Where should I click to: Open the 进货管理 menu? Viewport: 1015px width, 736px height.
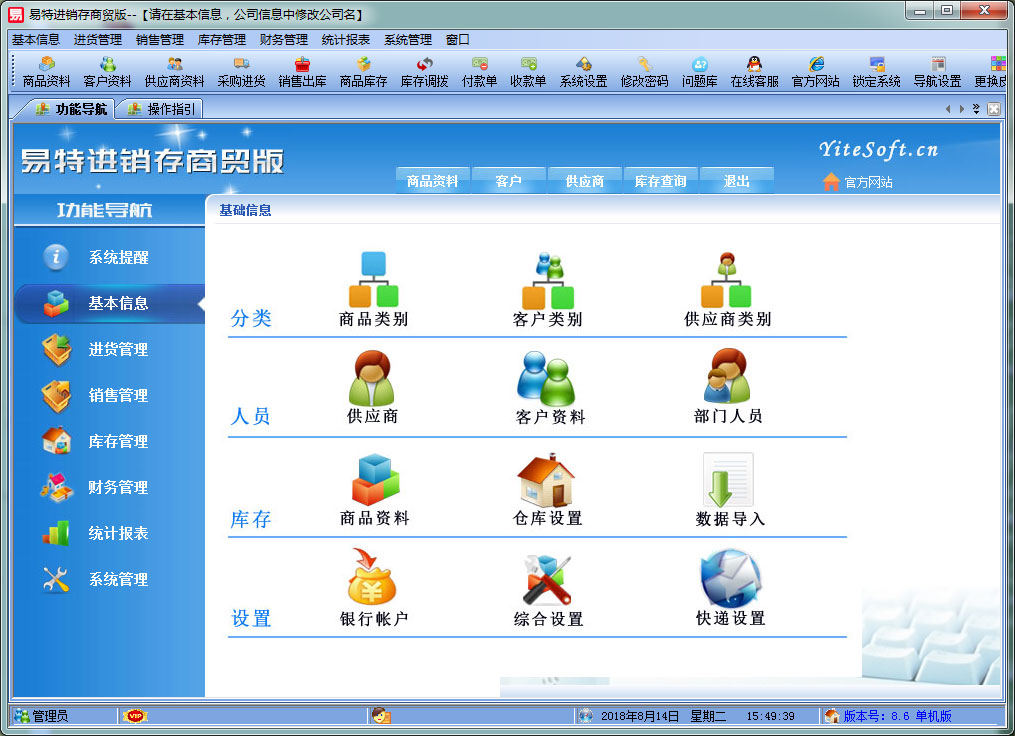[98, 39]
